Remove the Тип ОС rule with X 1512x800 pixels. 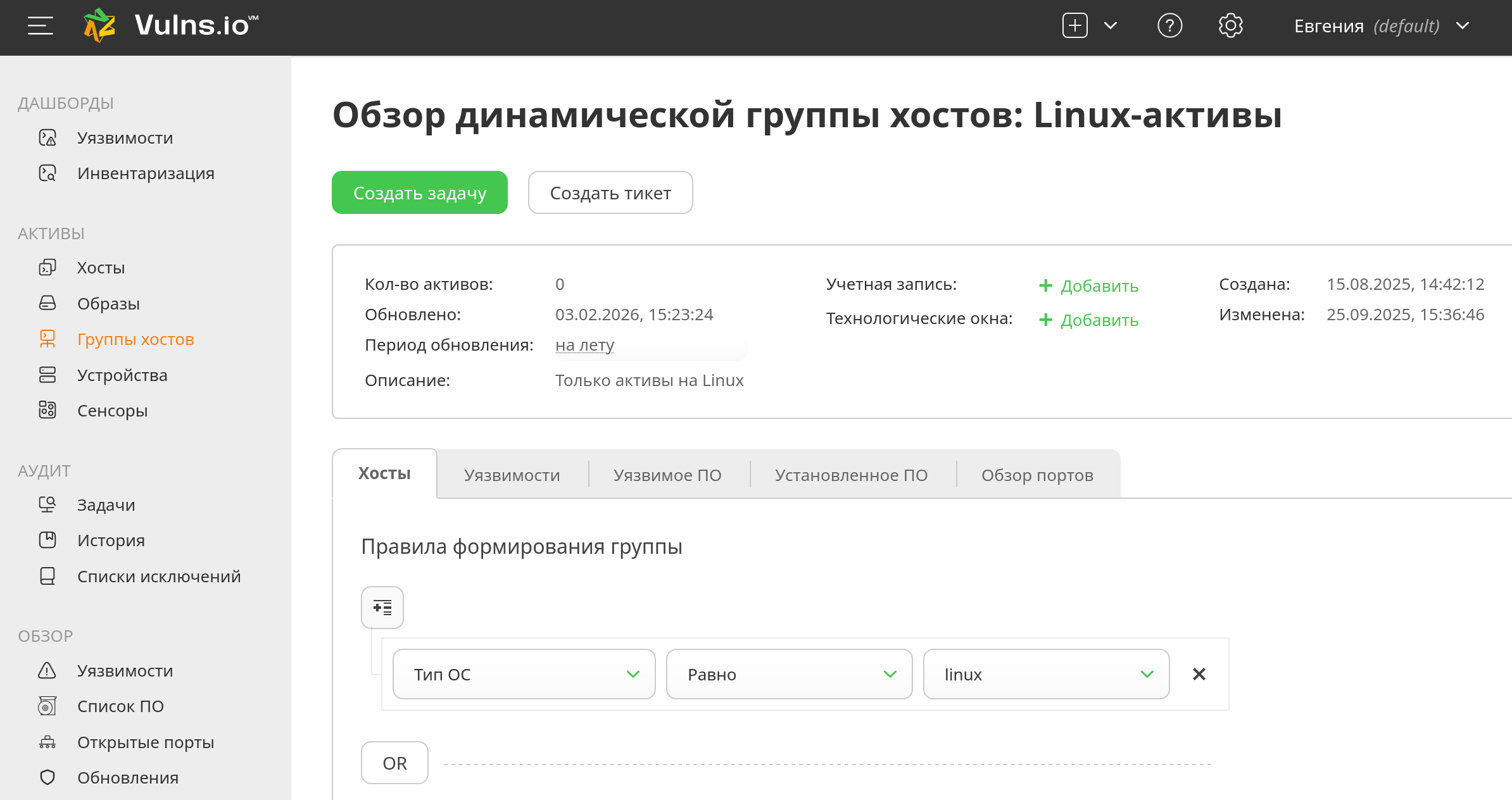tap(1199, 675)
